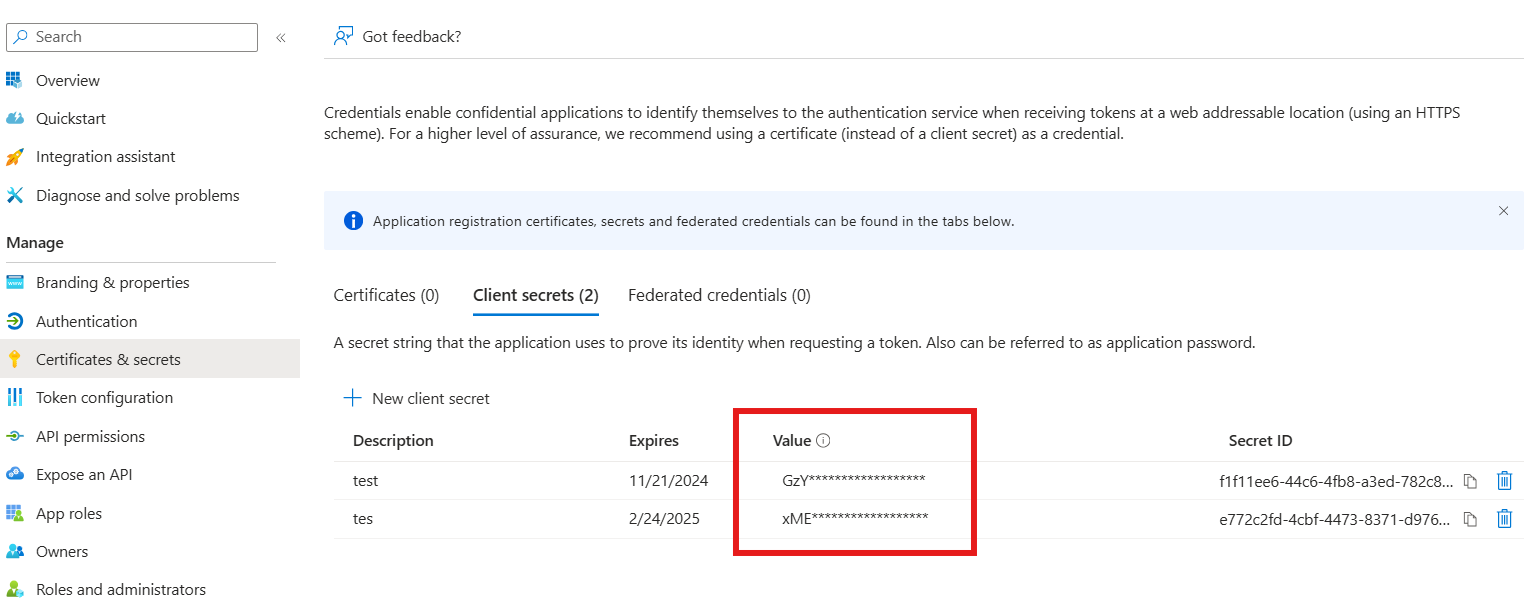This screenshot has width=1524, height=612.
Task: Open the Owners page
Action: pyautogui.click(x=60, y=551)
